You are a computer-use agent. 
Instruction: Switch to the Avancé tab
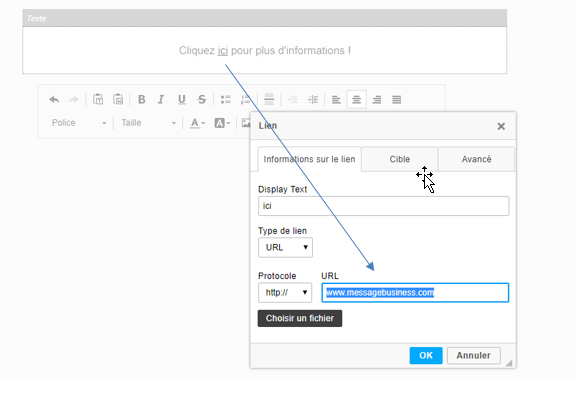click(x=476, y=159)
